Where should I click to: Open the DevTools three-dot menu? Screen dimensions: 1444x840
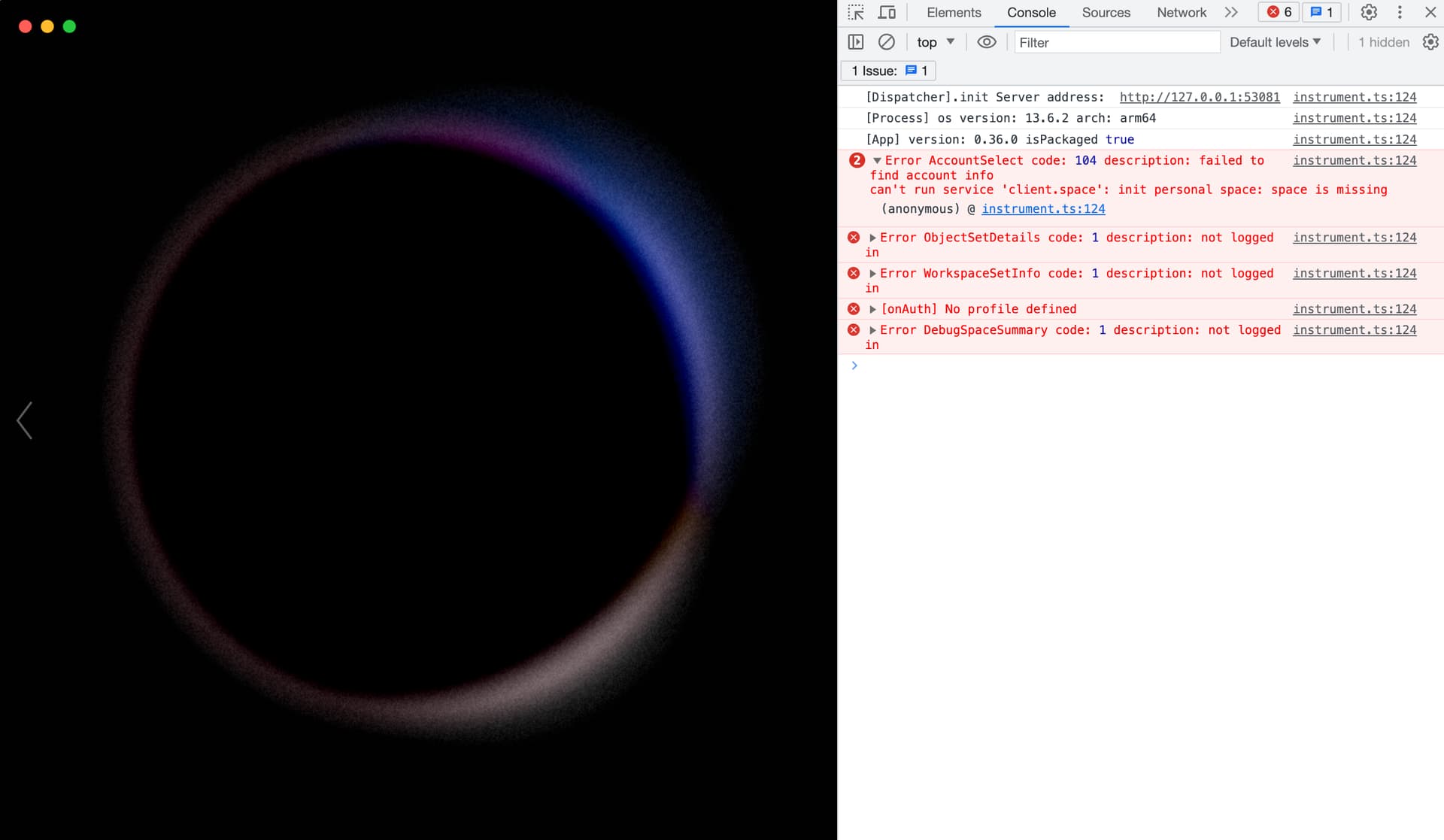[1400, 12]
